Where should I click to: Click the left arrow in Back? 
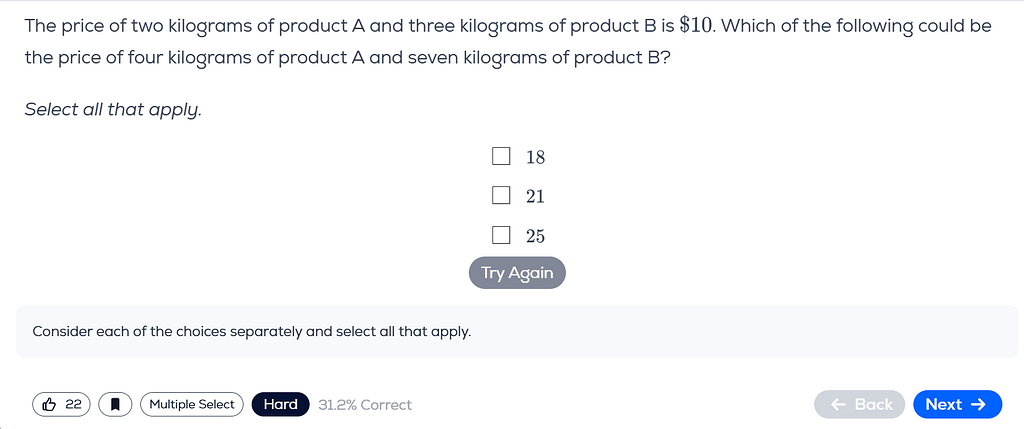pyautogui.click(x=839, y=404)
